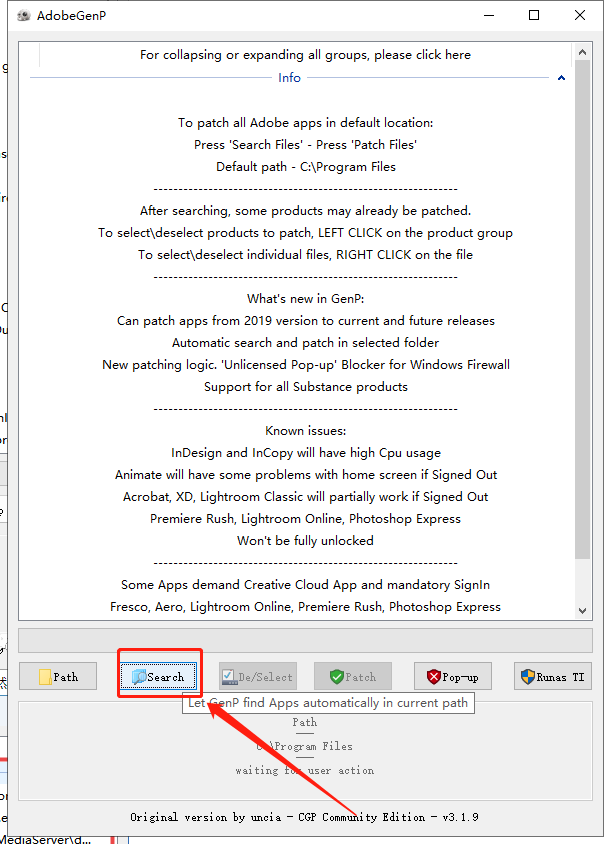Select the 'Default path - C:\Program Files' line
611x844 pixels.
305,167
